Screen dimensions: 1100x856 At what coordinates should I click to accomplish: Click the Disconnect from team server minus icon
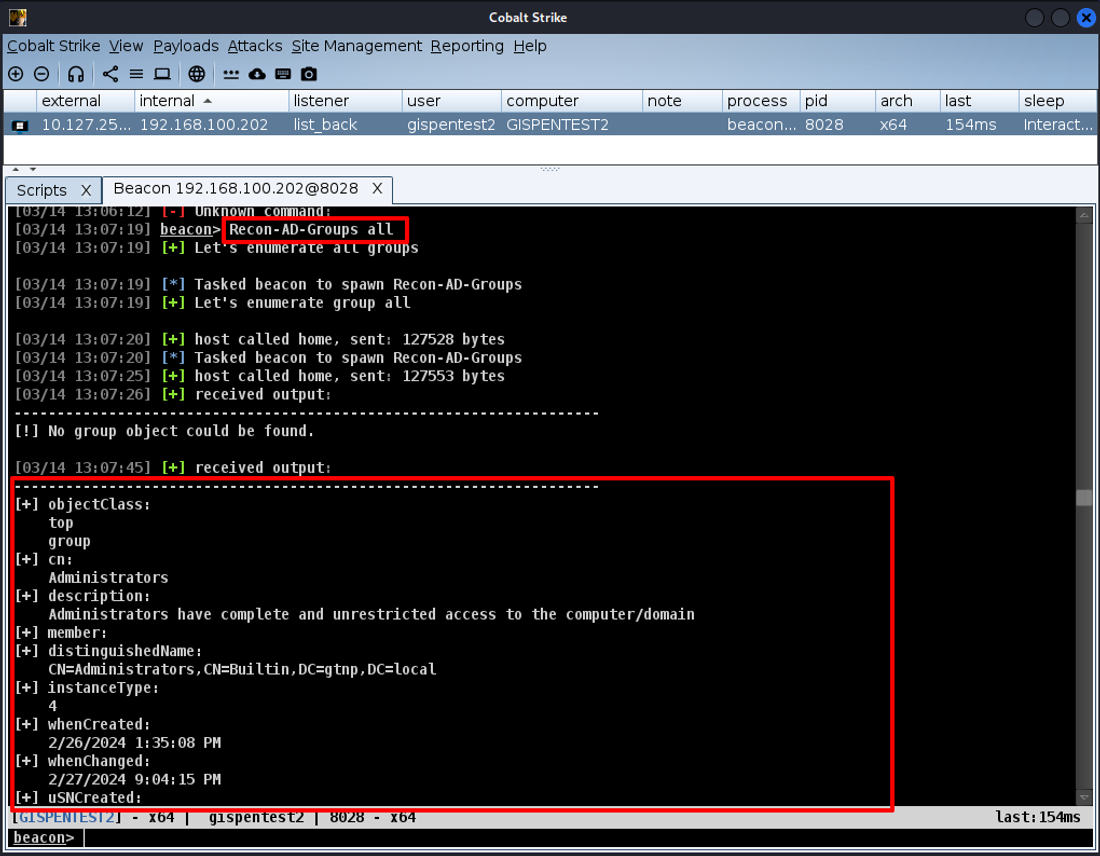[41, 74]
